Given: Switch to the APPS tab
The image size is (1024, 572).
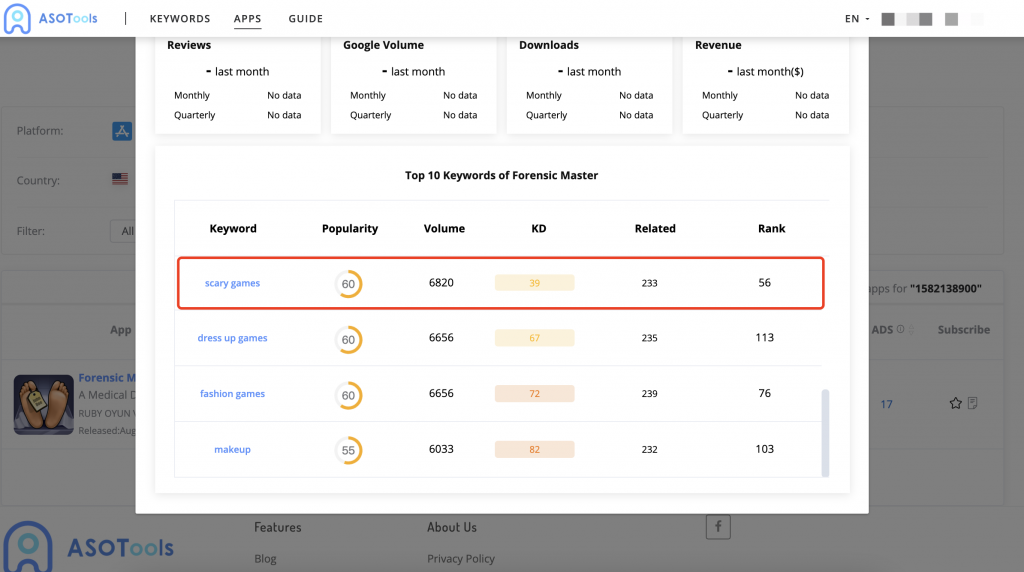Looking at the screenshot, I should click(247, 19).
